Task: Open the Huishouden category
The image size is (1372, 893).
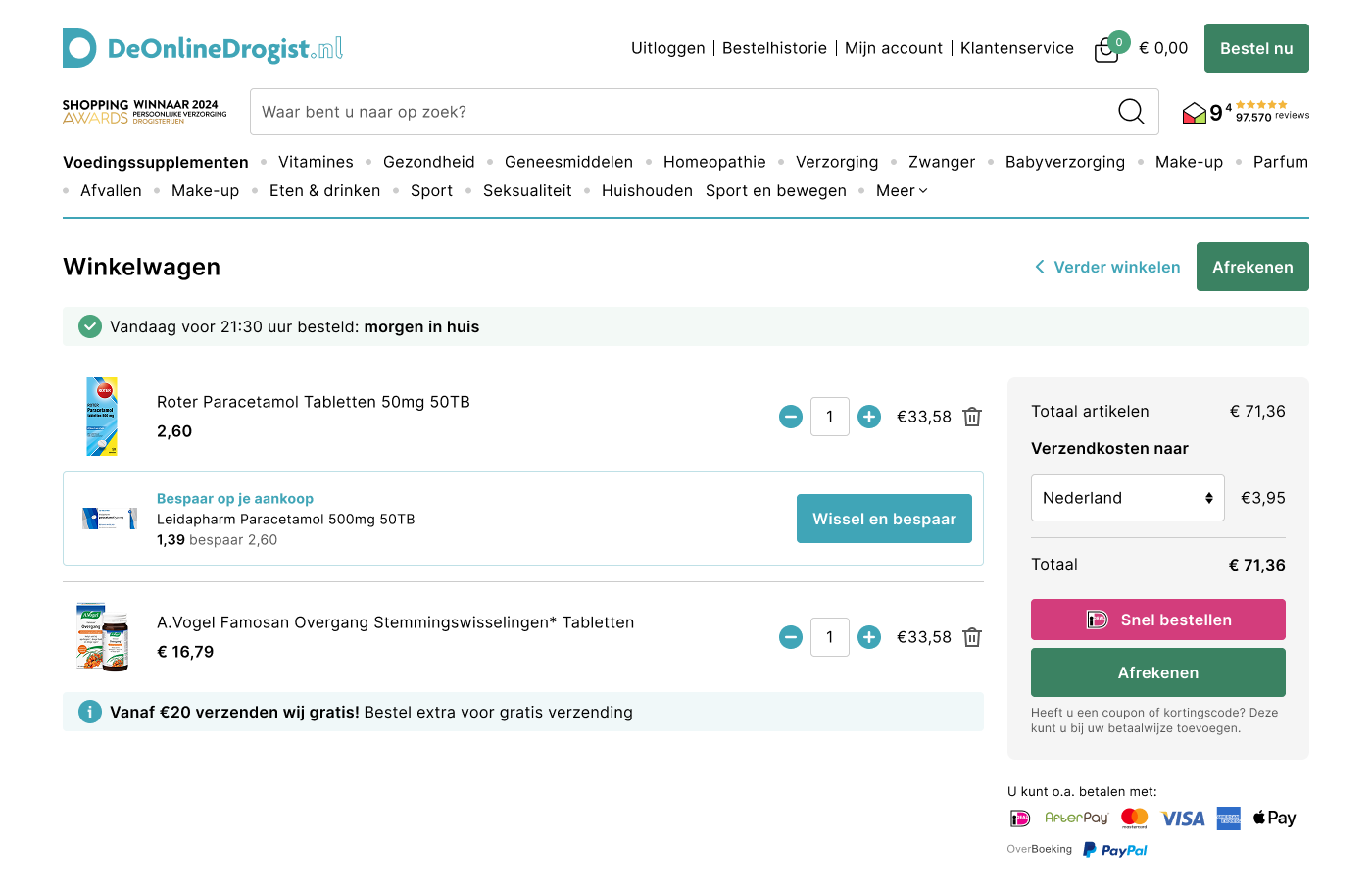Action: pos(647,190)
